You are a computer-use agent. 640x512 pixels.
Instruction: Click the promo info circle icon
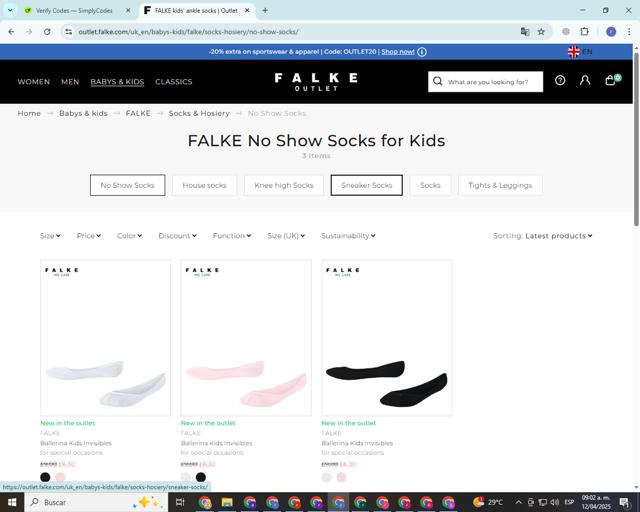(x=422, y=52)
